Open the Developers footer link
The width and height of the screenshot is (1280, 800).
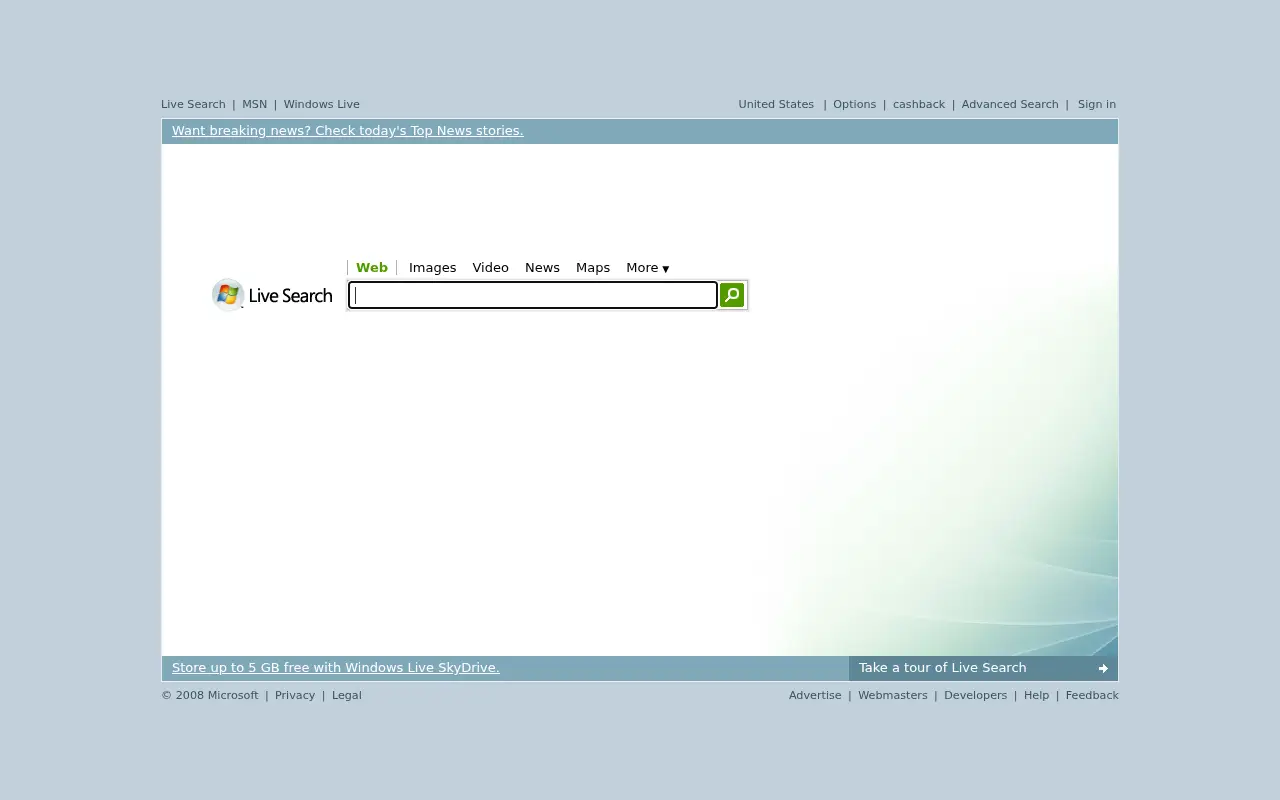[975, 695]
